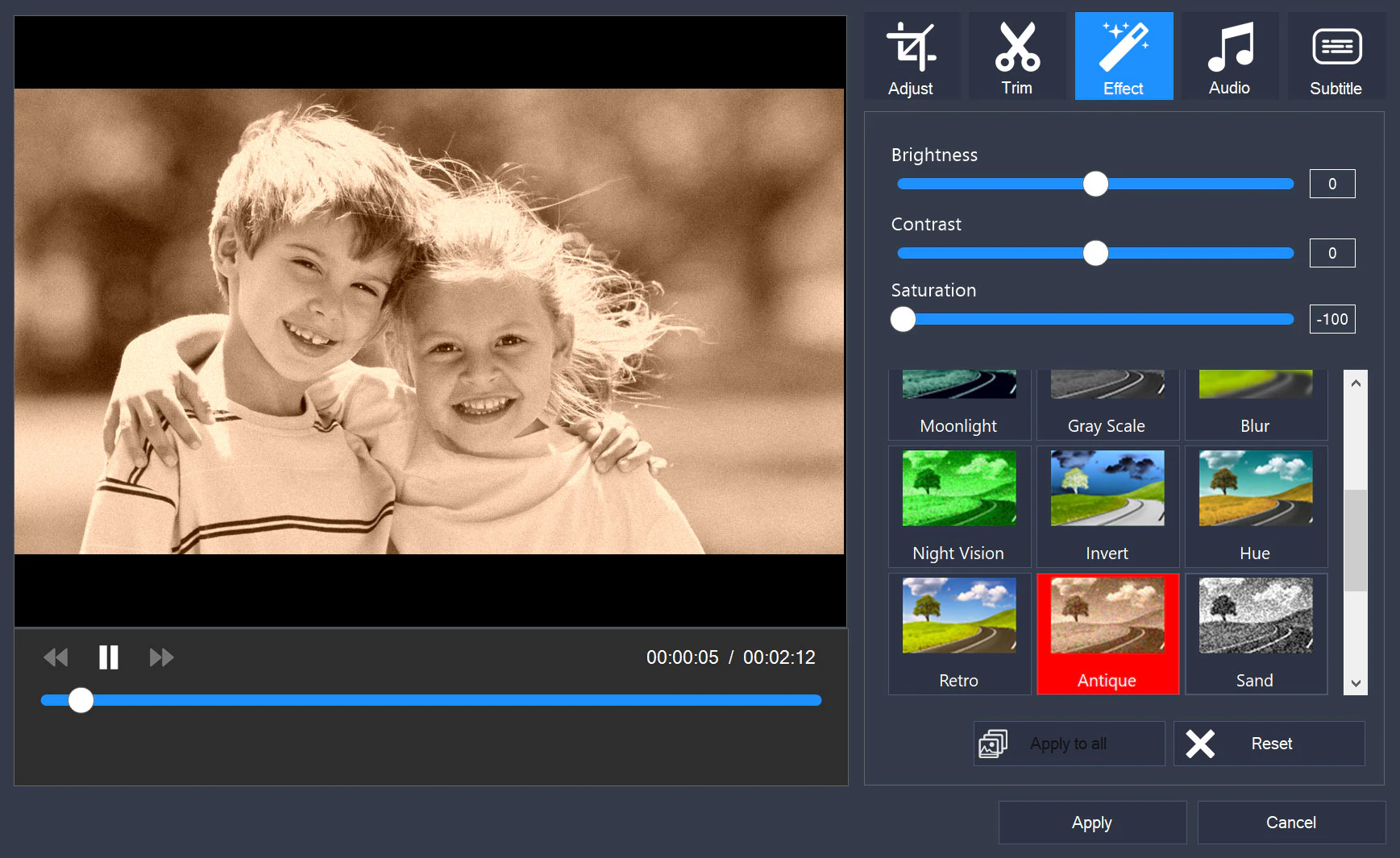Pause the video preview
Viewport: 1400px width, 858px height.
coord(109,657)
